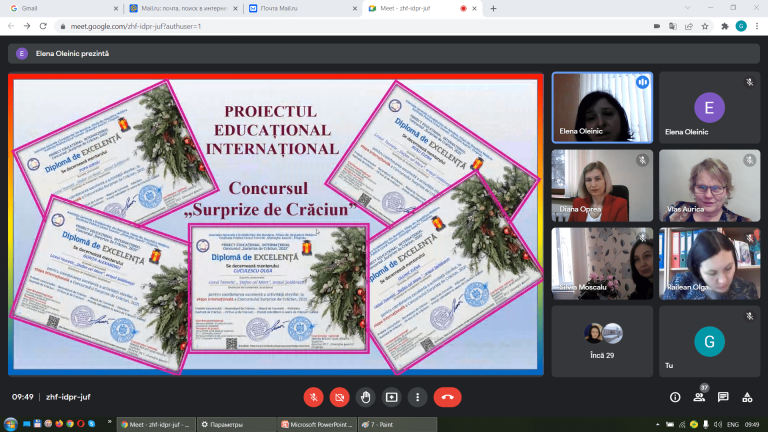This screenshot has height=432, width=768.
Task: Open more options three-dot menu
Action: (417, 397)
